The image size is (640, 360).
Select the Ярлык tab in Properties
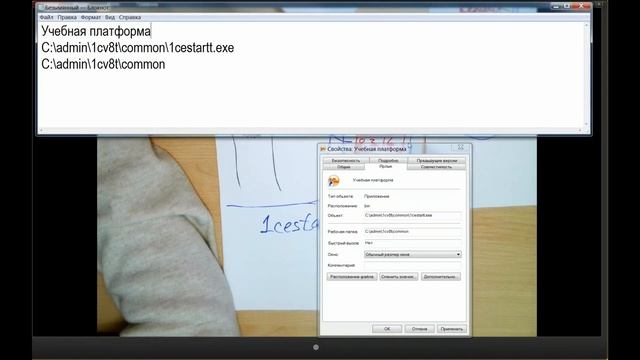386,166
